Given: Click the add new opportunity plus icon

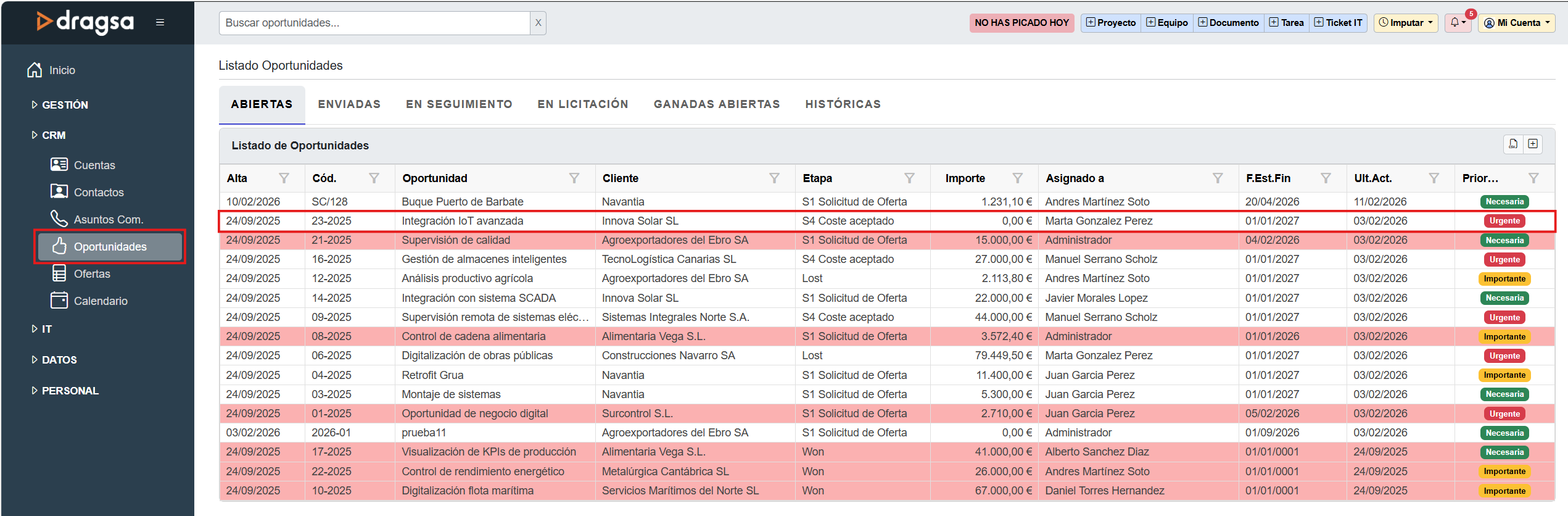Looking at the screenshot, I should (x=1533, y=144).
